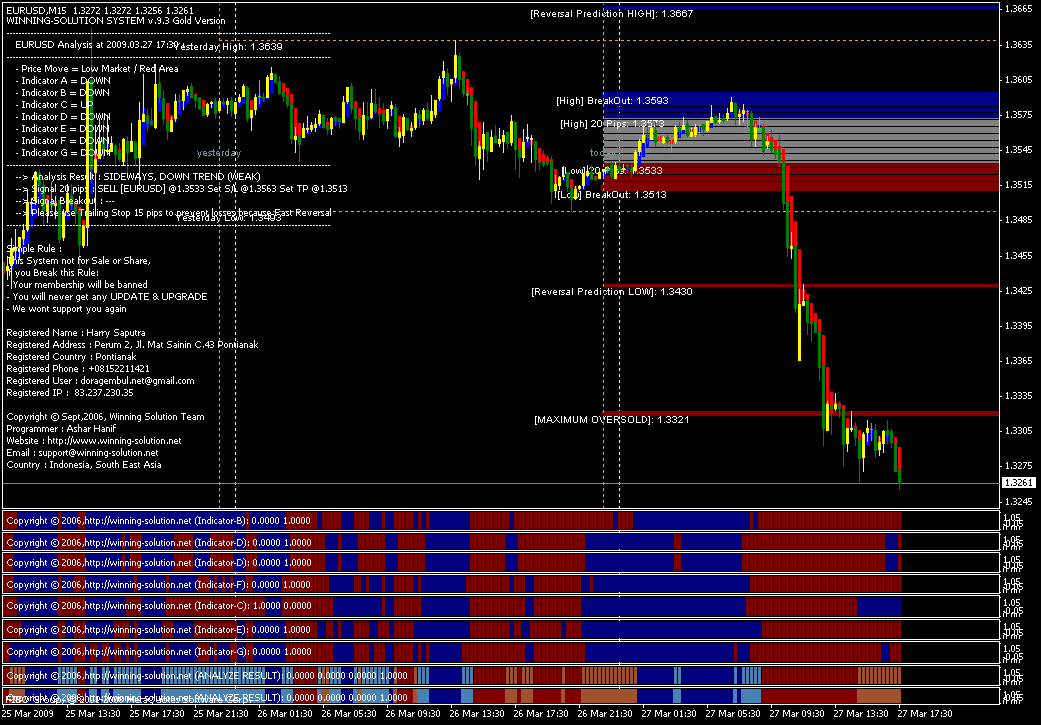Click the Indicator-E subwindow label

(159, 629)
